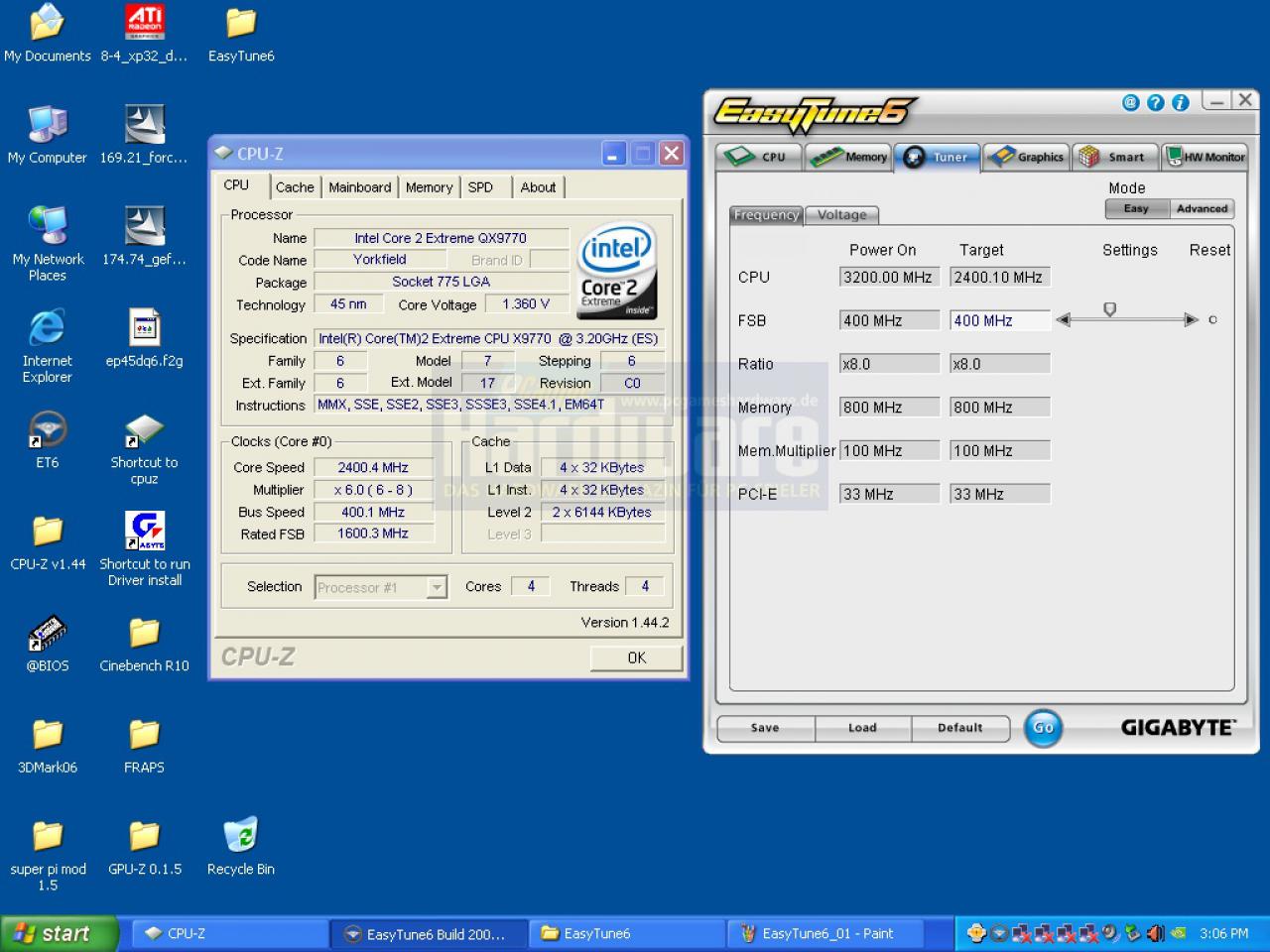Open the EasyTune6 folder on the desktop

click(x=241, y=35)
